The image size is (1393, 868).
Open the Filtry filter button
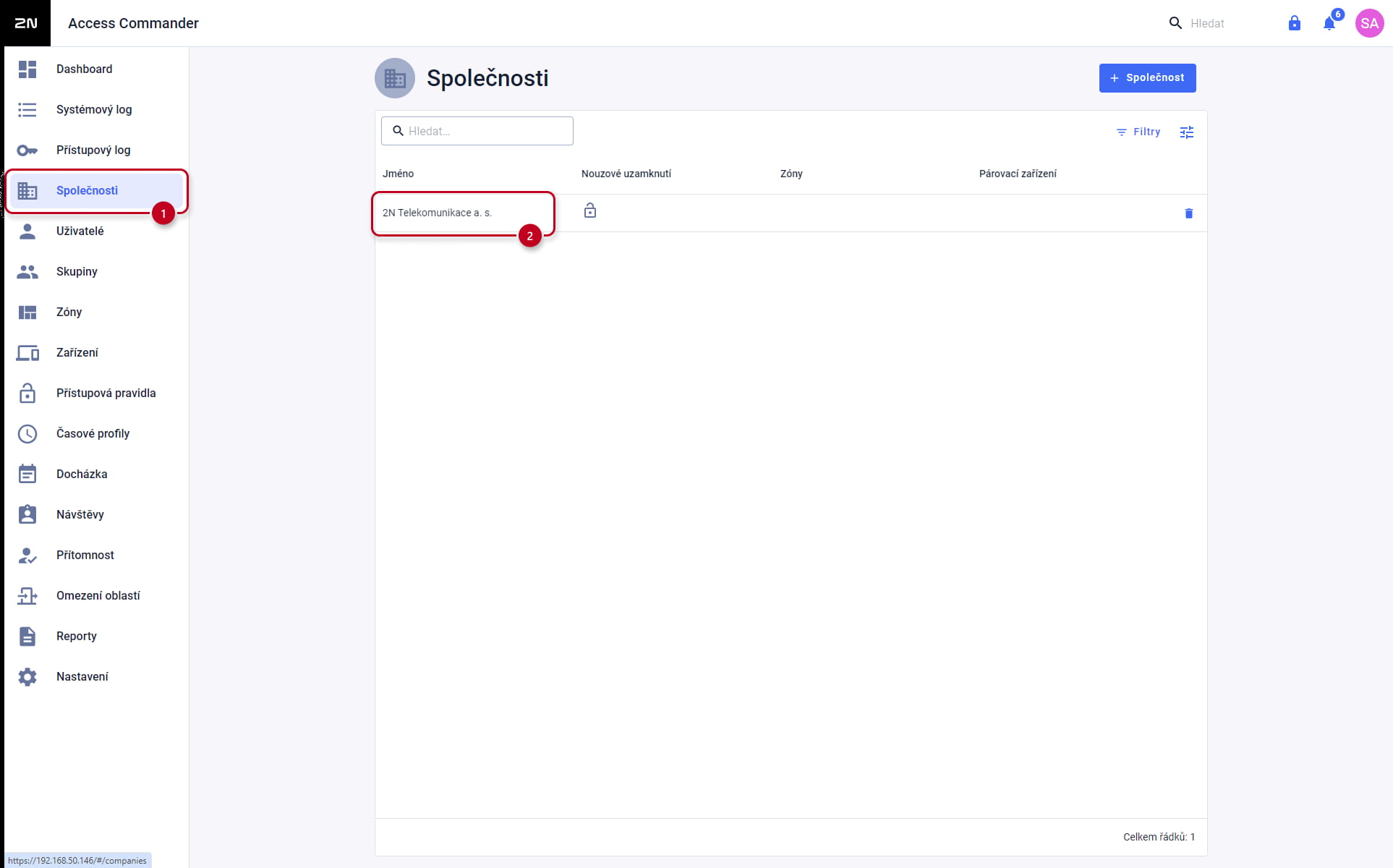pos(1138,132)
